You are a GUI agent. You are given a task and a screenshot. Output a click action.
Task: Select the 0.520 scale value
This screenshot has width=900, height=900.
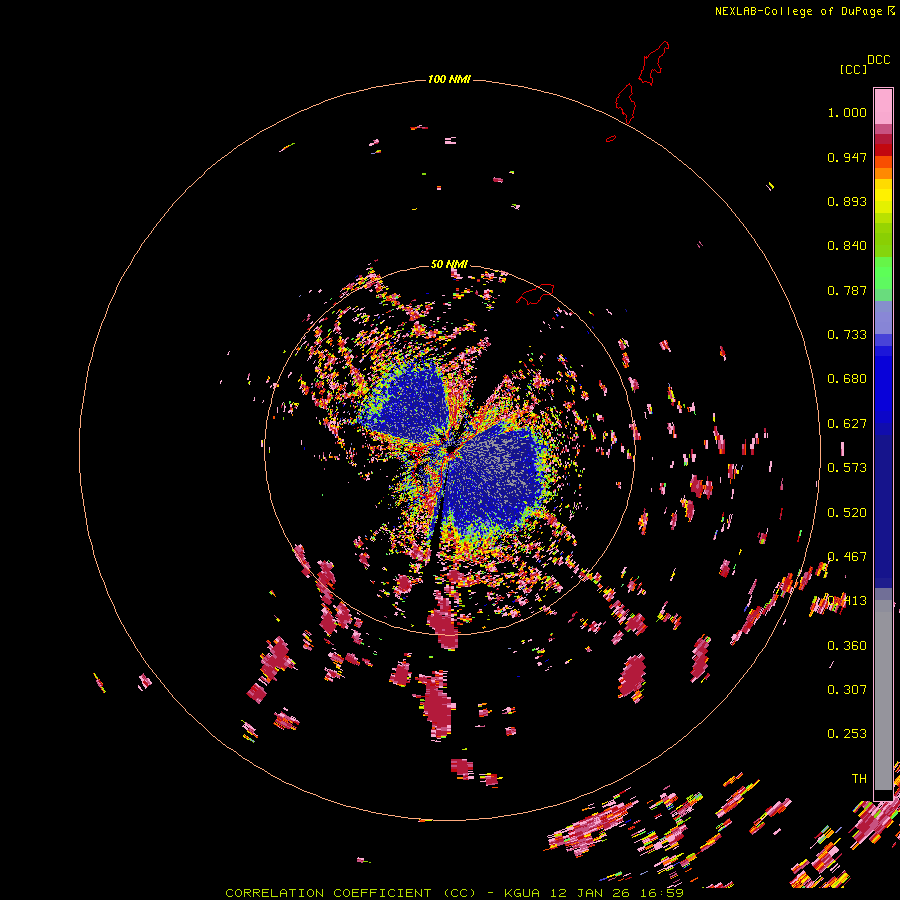[x=847, y=513]
